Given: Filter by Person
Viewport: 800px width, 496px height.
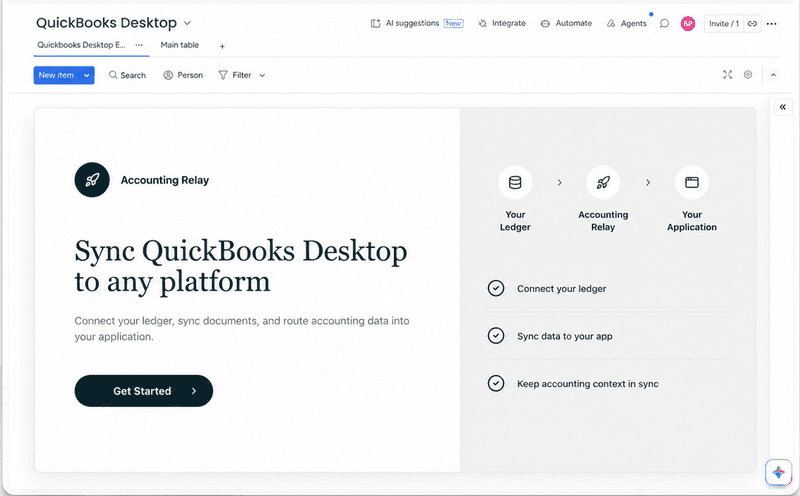Looking at the screenshot, I should coord(183,75).
